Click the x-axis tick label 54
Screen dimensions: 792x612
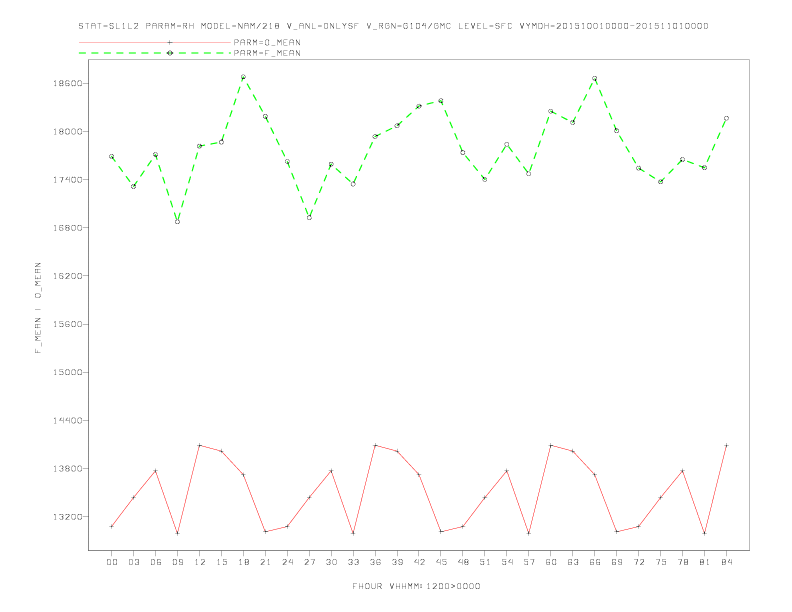(x=507, y=562)
